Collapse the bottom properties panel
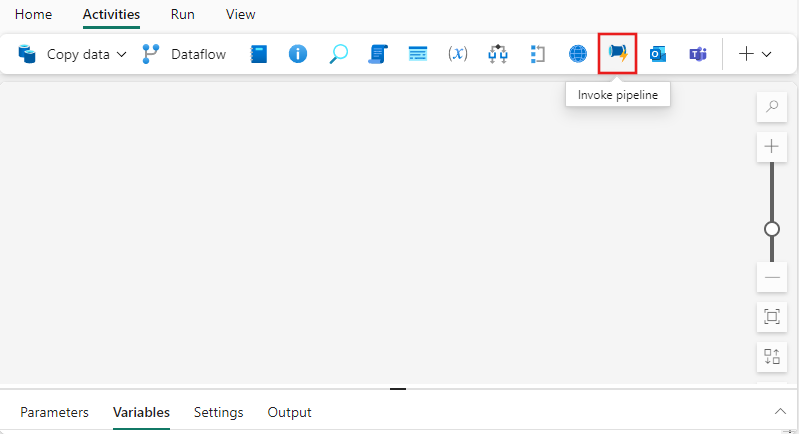This screenshot has width=799, height=434. 780,411
